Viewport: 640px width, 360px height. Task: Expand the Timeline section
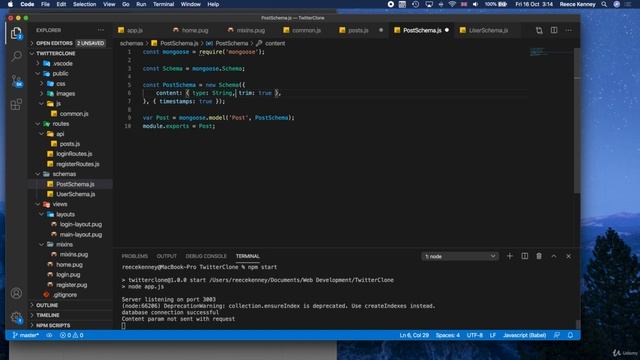point(70,315)
